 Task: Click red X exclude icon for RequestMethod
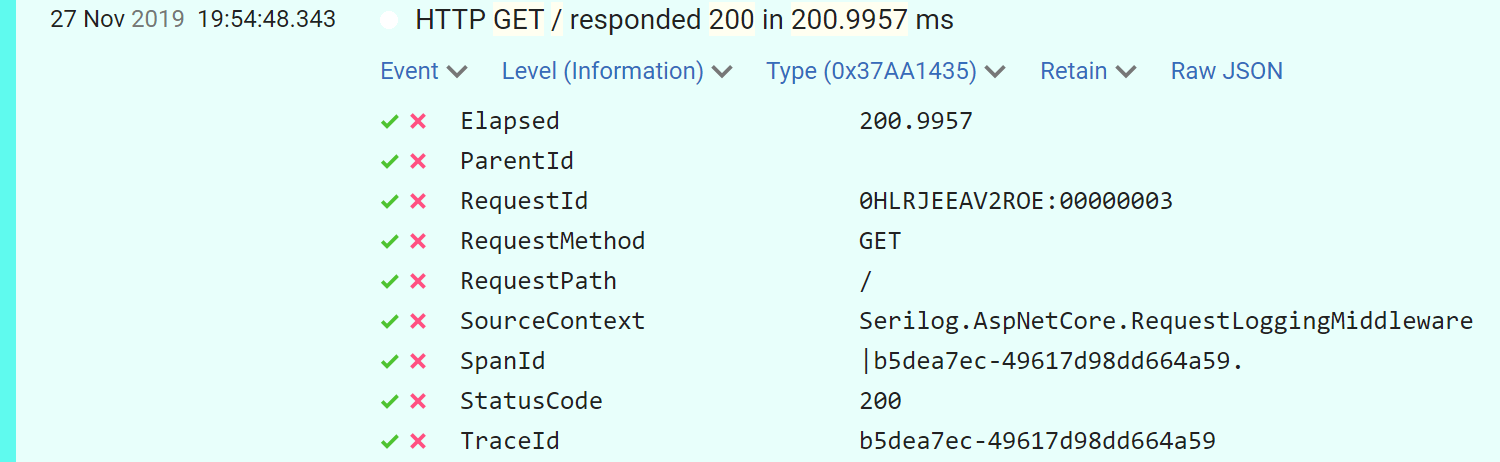coord(418,242)
